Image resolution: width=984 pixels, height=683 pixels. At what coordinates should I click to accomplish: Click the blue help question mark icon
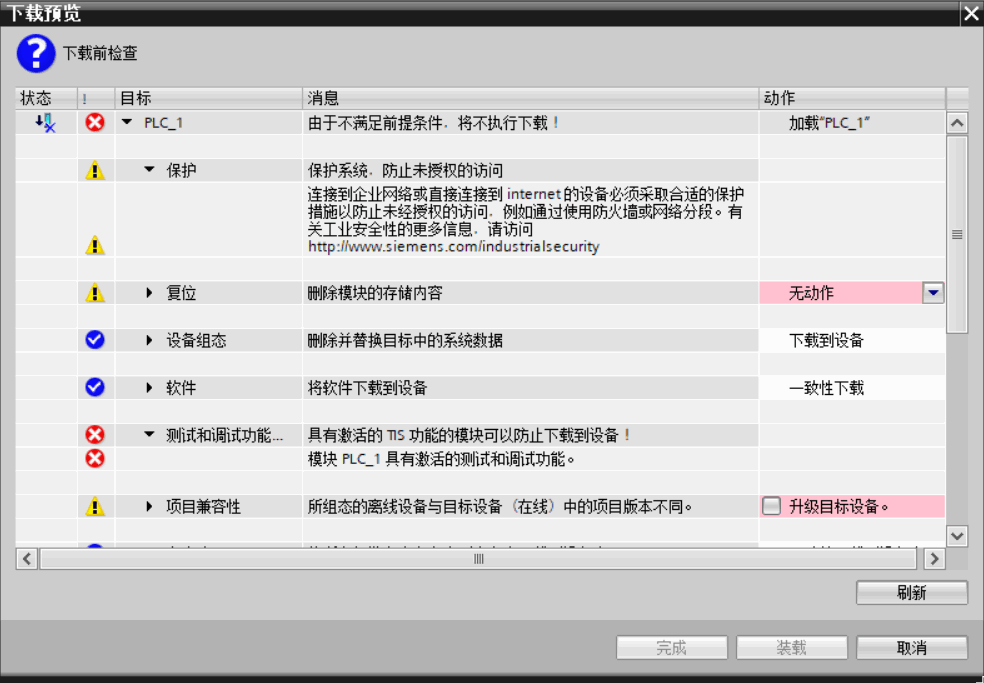pos(34,53)
